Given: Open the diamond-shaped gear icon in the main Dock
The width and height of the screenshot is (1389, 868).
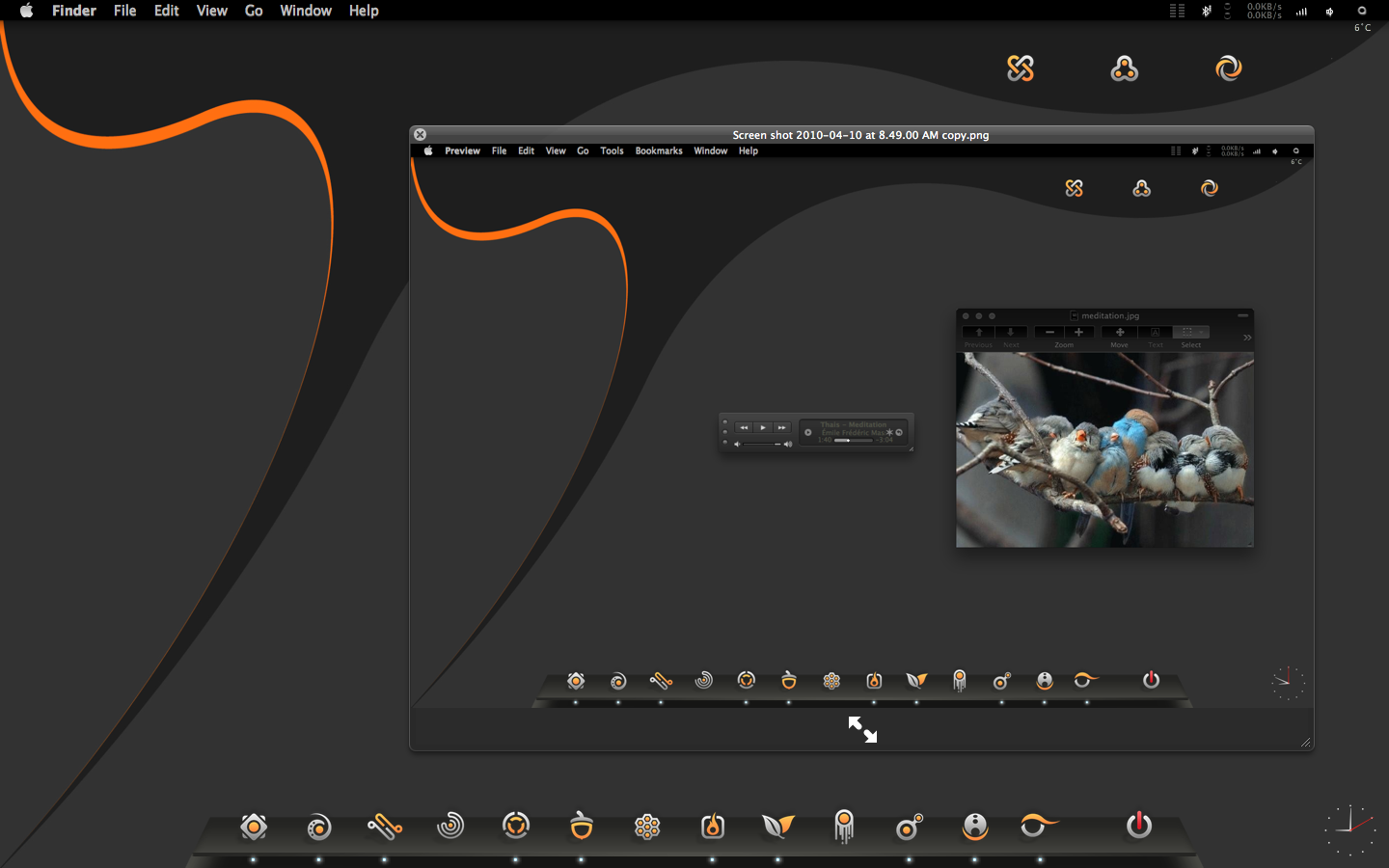Looking at the screenshot, I should coord(254,827).
